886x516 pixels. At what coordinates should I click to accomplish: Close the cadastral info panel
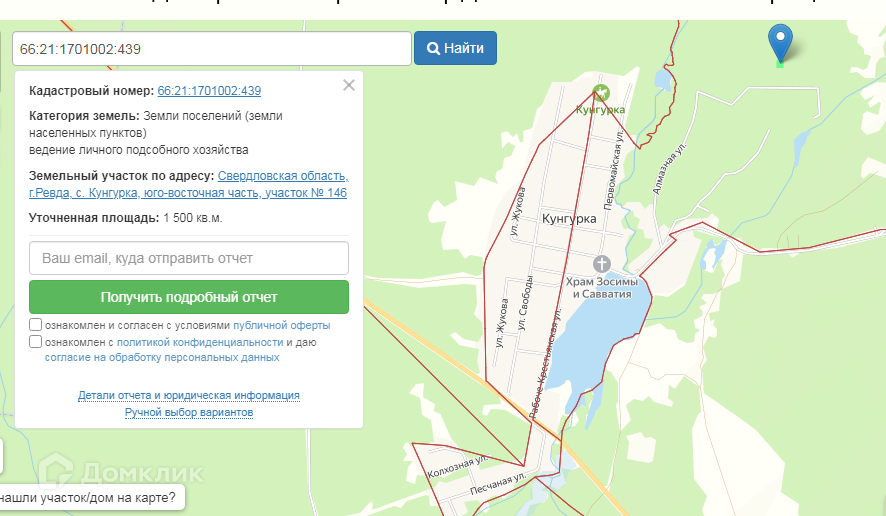point(349,85)
